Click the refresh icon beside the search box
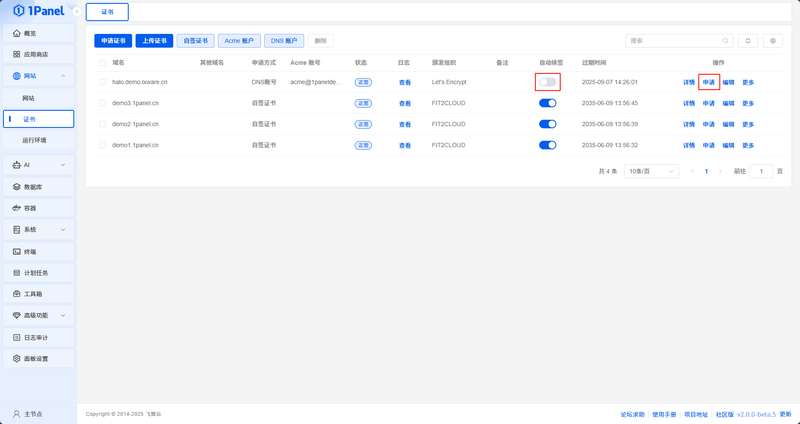800x424 pixels. (748, 41)
